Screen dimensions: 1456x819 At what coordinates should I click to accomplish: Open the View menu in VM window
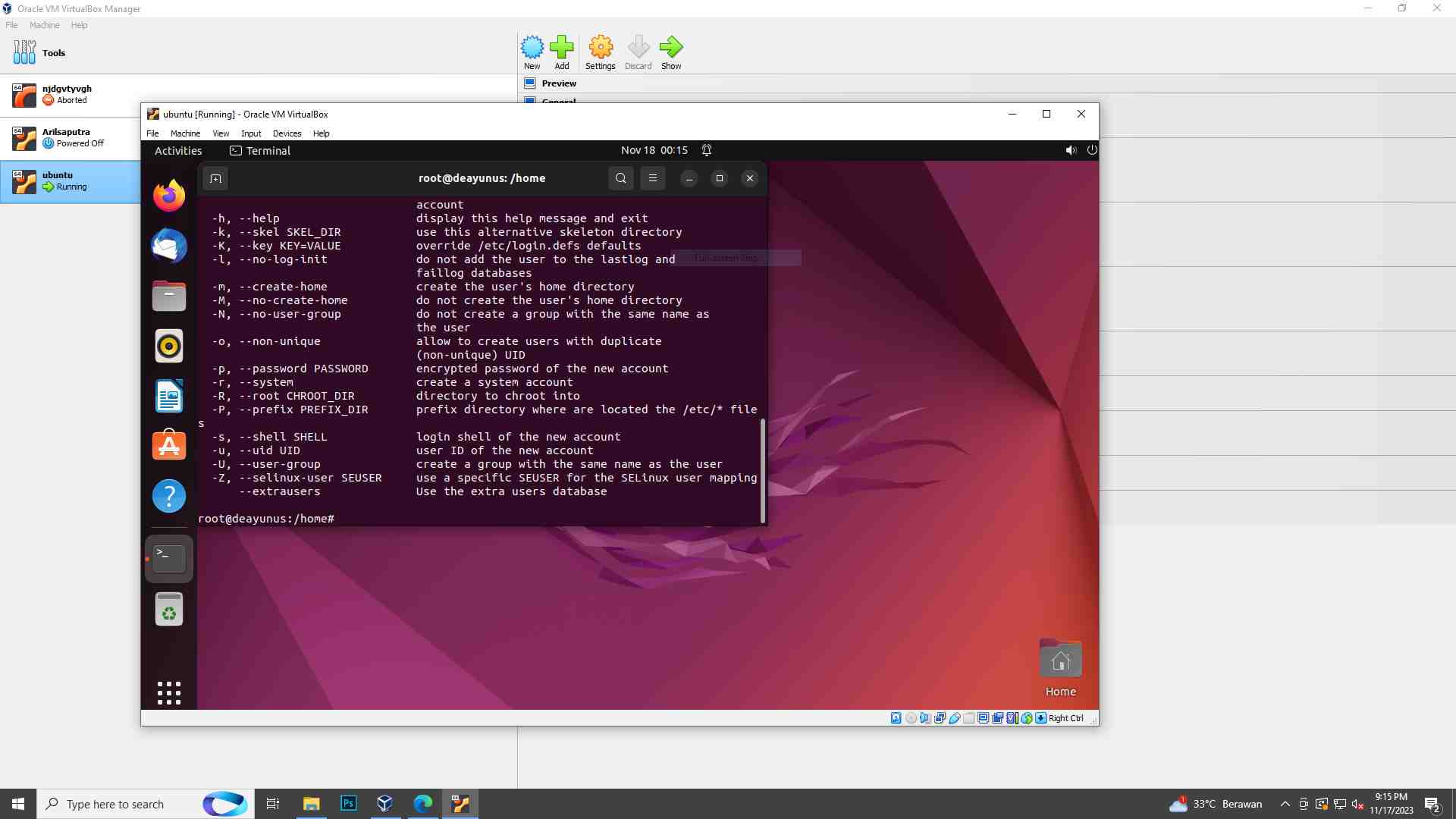[x=221, y=133]
